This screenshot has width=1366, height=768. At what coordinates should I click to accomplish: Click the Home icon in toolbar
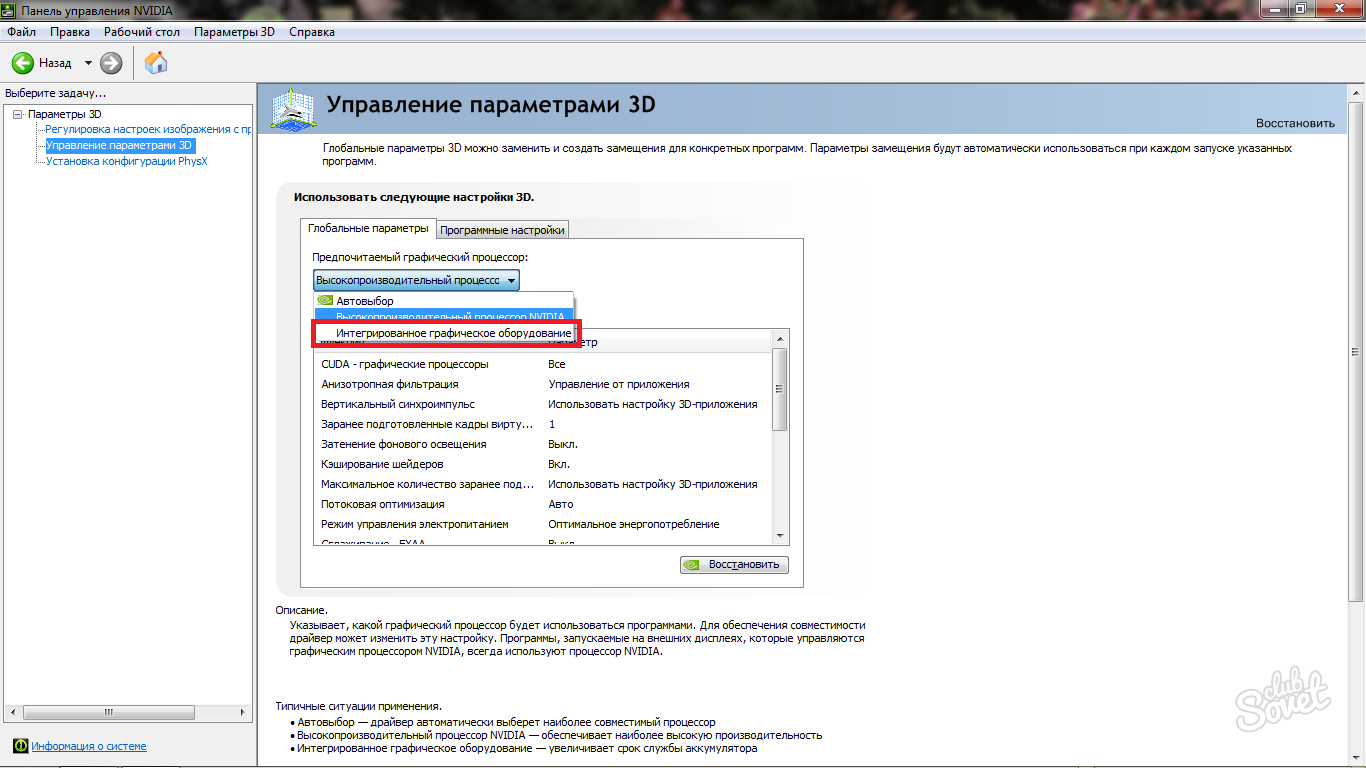(156, 63)
